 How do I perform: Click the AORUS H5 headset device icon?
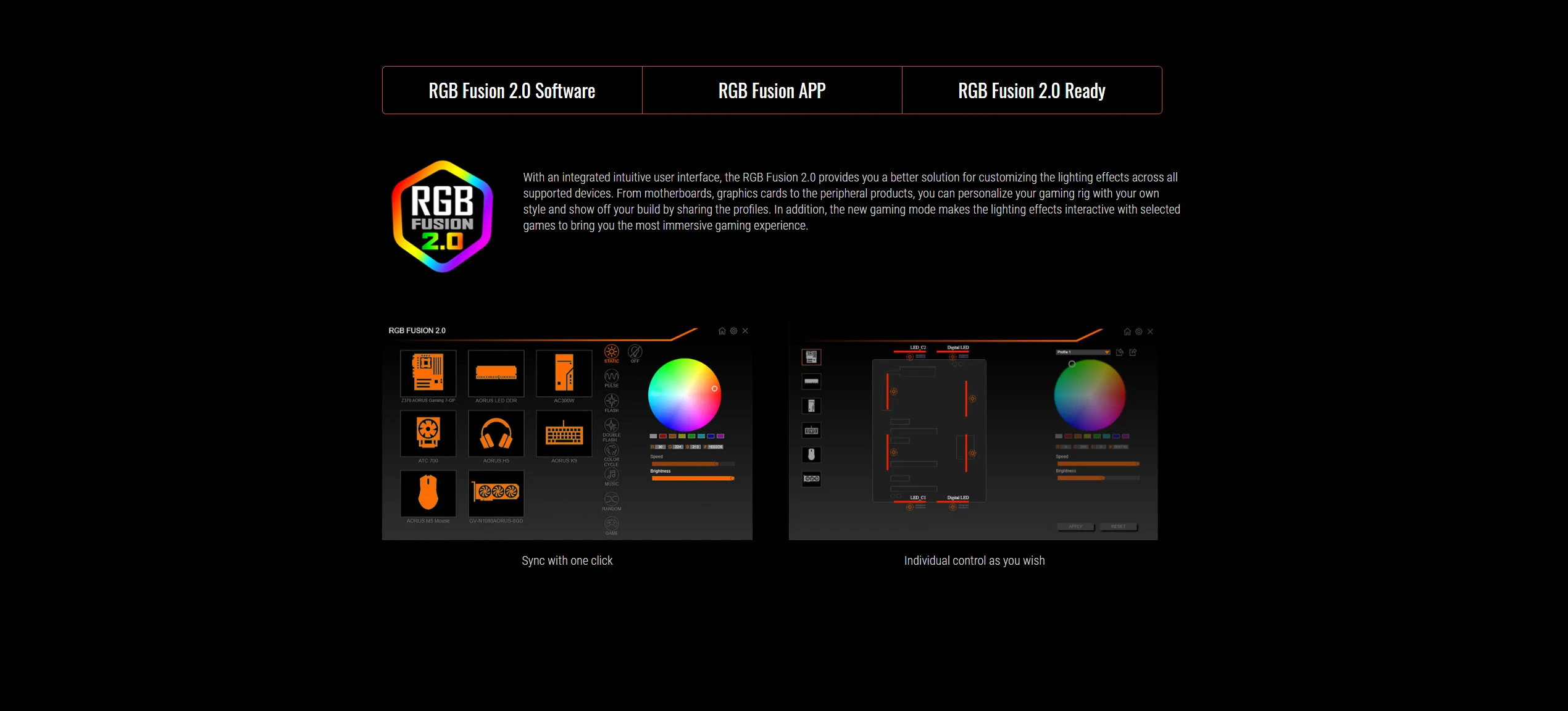pyautogui.click(x=496, y=433)
